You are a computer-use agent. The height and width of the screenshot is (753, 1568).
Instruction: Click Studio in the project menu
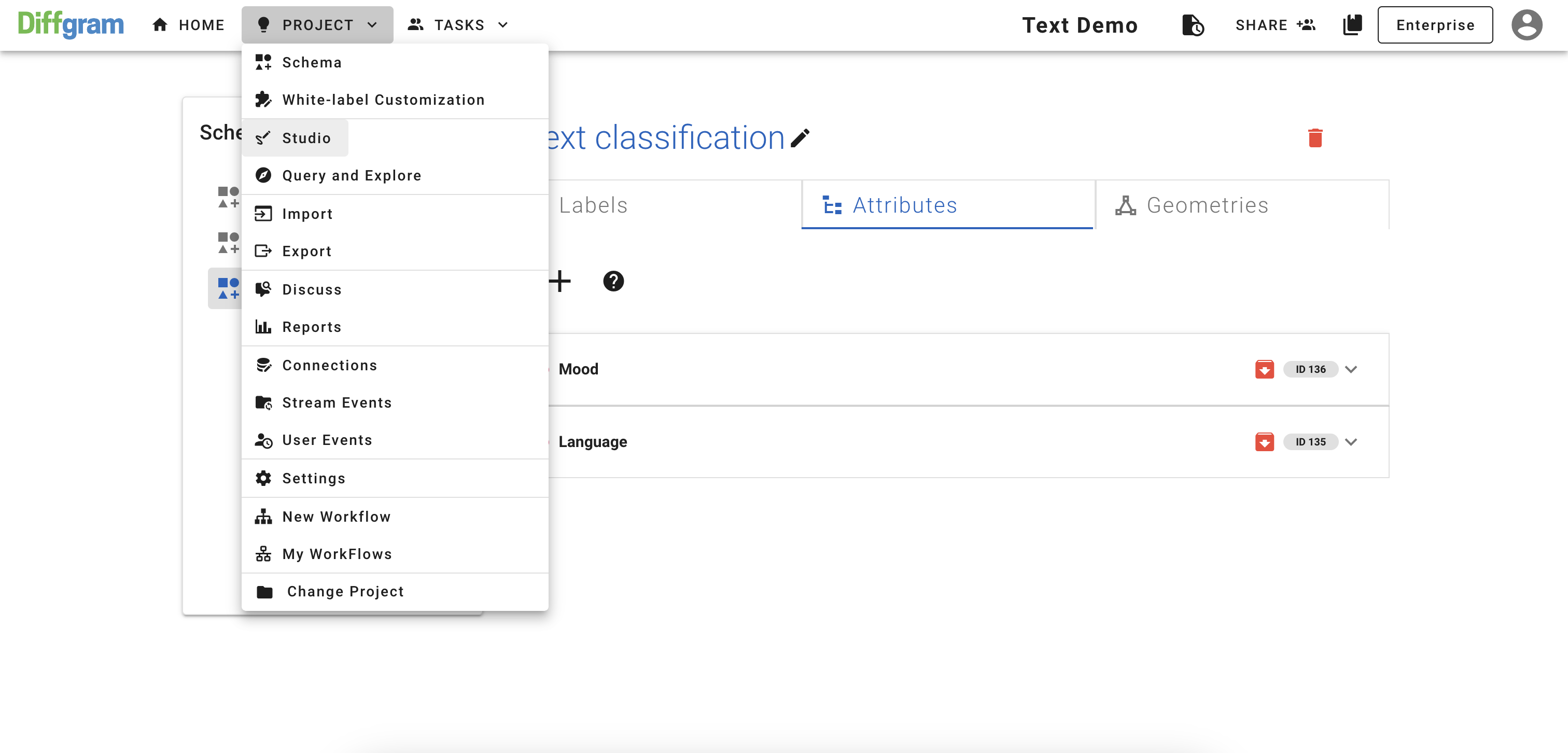point(306,138)
